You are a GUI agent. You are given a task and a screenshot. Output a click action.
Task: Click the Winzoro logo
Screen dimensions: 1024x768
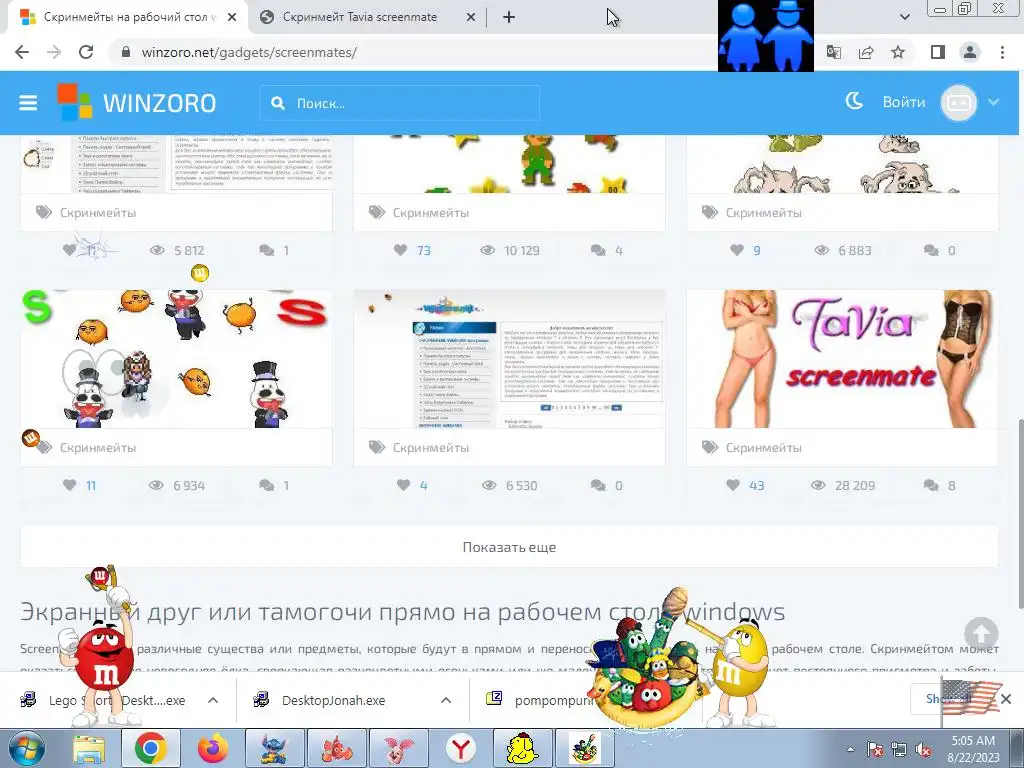click(x=136, y=103)
